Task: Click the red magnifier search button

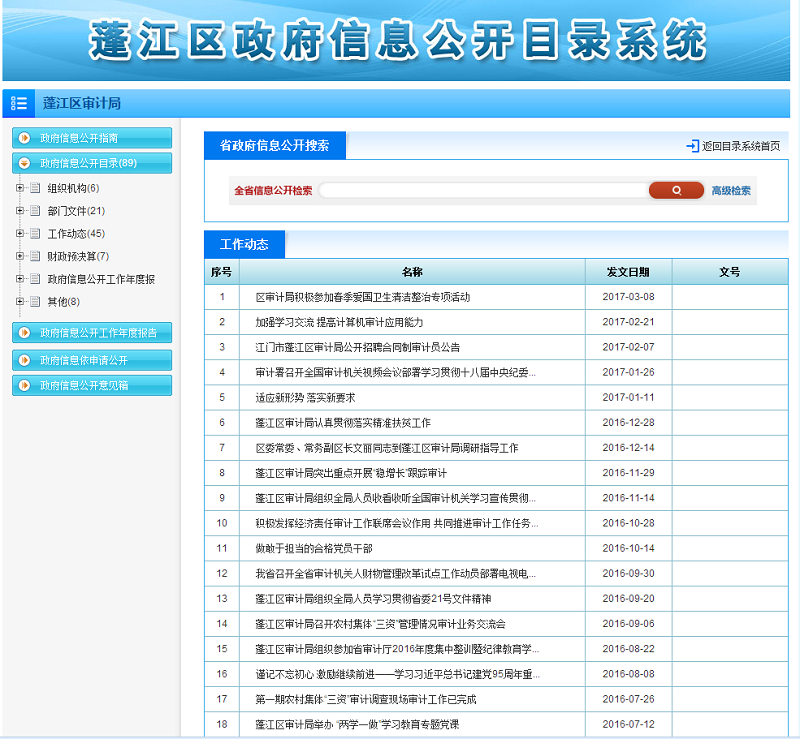Action: point(676,190)
